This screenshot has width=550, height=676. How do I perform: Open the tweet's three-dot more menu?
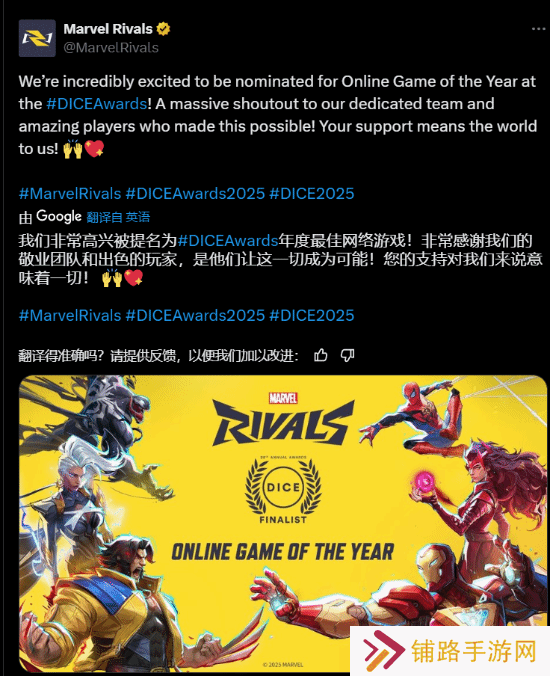(538, 29)
